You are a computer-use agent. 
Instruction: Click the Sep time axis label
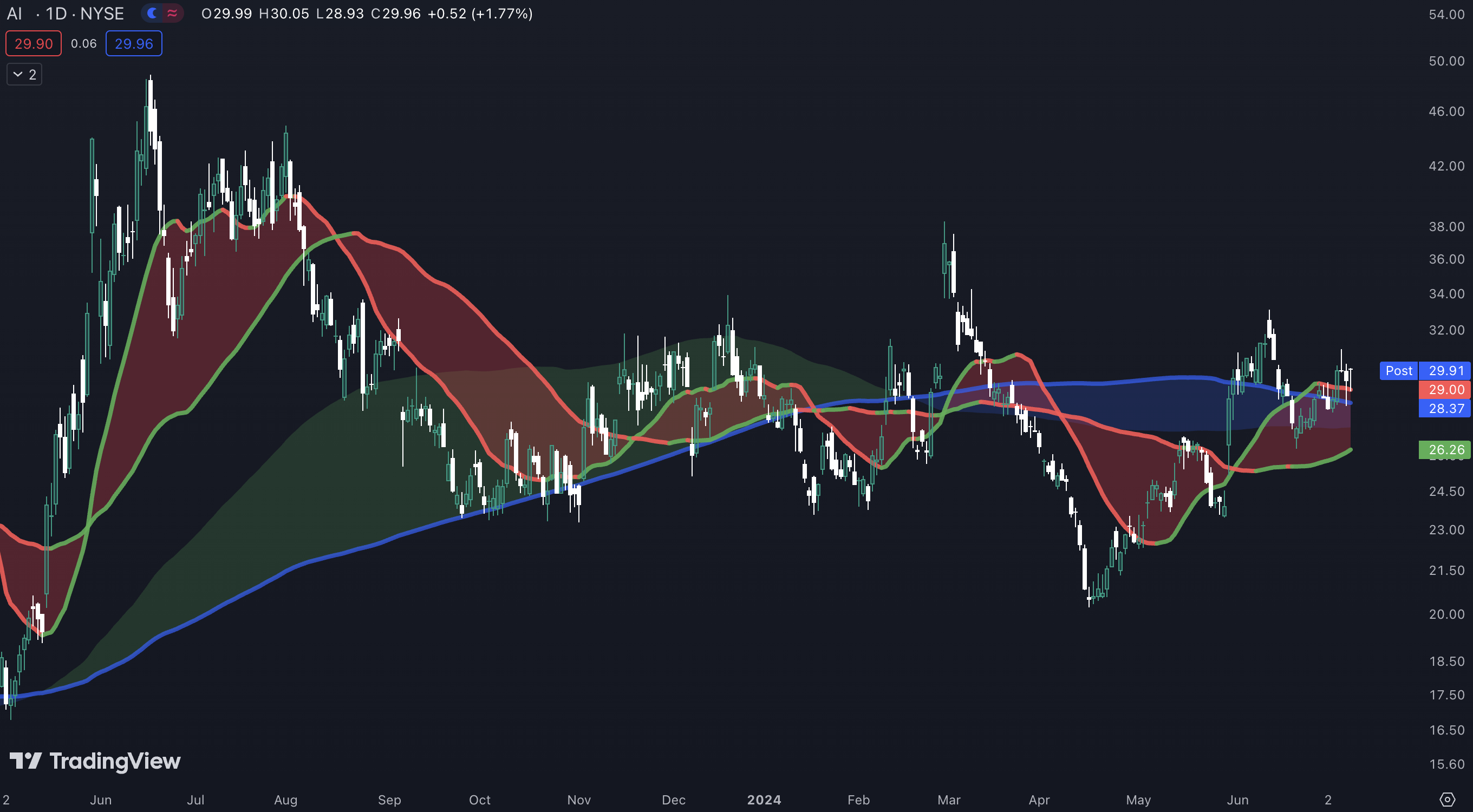(389, 800)
